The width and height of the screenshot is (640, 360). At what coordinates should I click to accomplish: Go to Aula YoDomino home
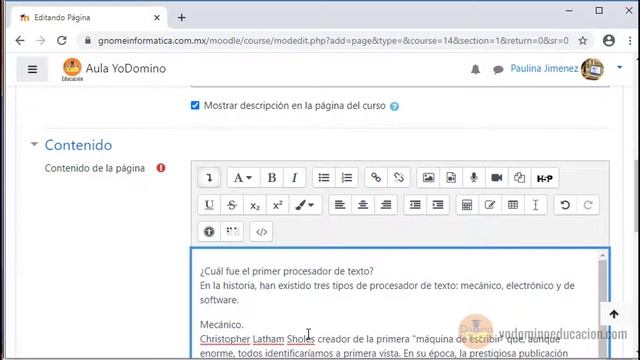pos(114,69)
